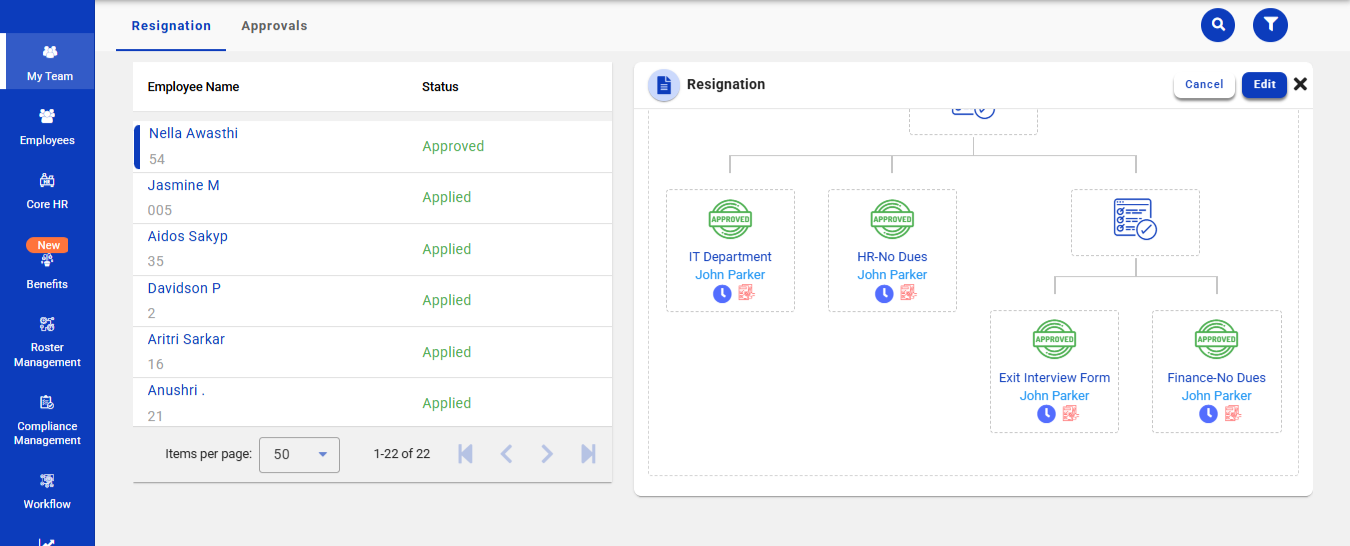
Task: Open the Exit Interview Form node
Action: [1054, 378]
